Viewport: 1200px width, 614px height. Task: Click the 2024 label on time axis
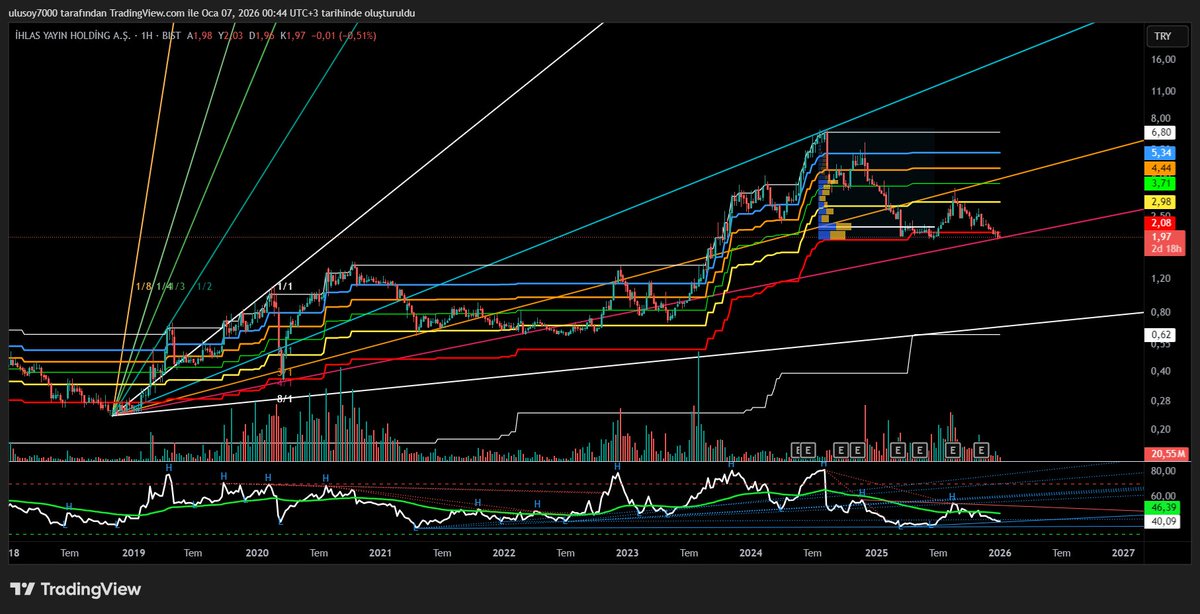click(750, 552)
